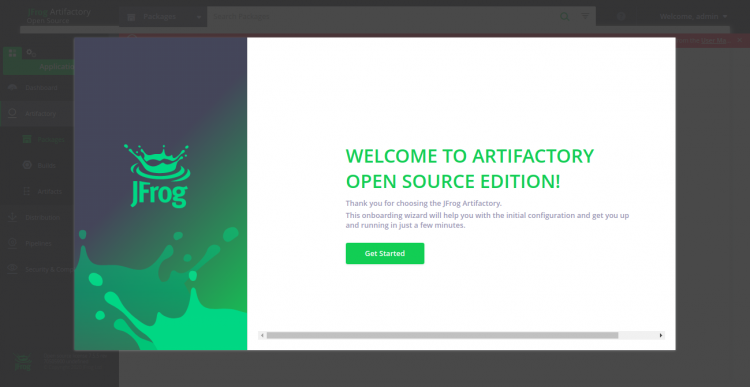
Task: Click the Artifactory circle icon
Action: [12, 113]
